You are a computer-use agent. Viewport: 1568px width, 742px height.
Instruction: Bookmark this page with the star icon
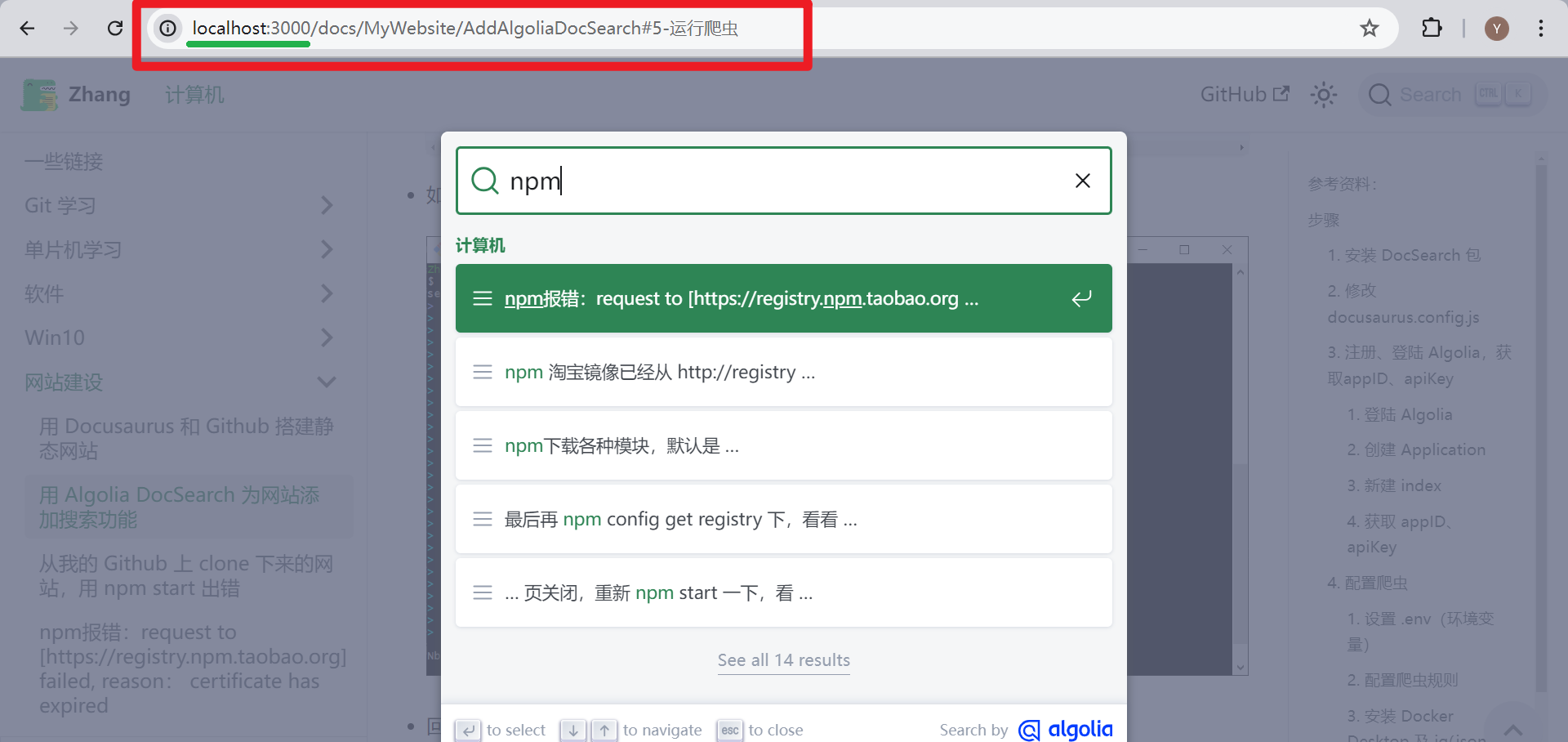point(1370,29)
